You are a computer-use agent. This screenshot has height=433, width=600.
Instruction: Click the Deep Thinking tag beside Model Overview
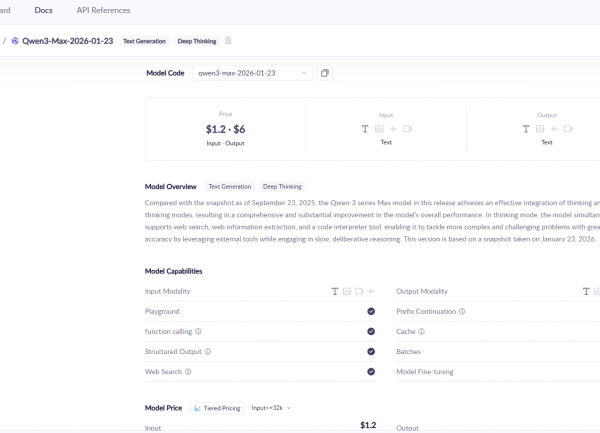(282, 187)
